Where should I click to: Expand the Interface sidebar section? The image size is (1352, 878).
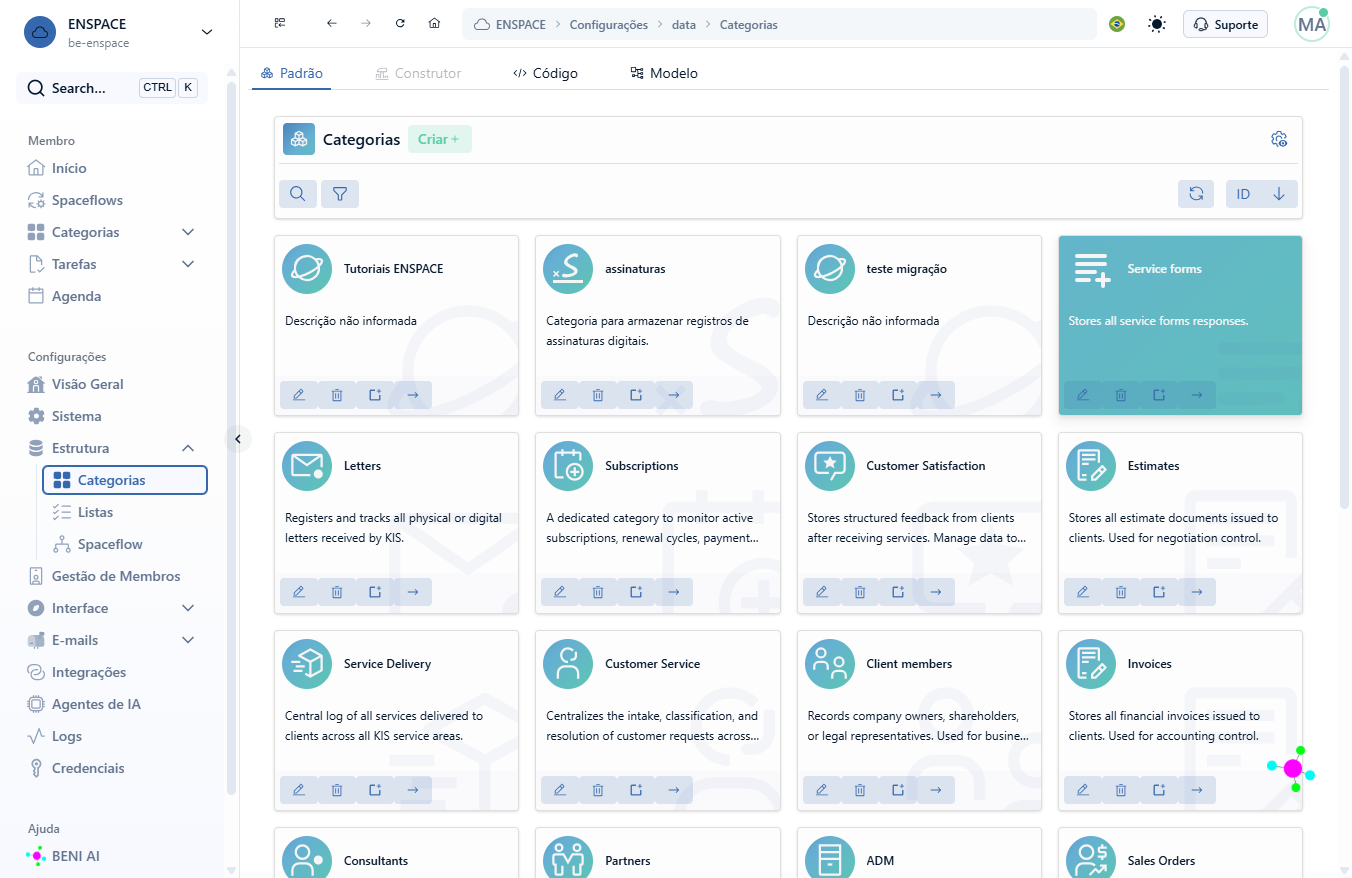click(x=188, y=608)
